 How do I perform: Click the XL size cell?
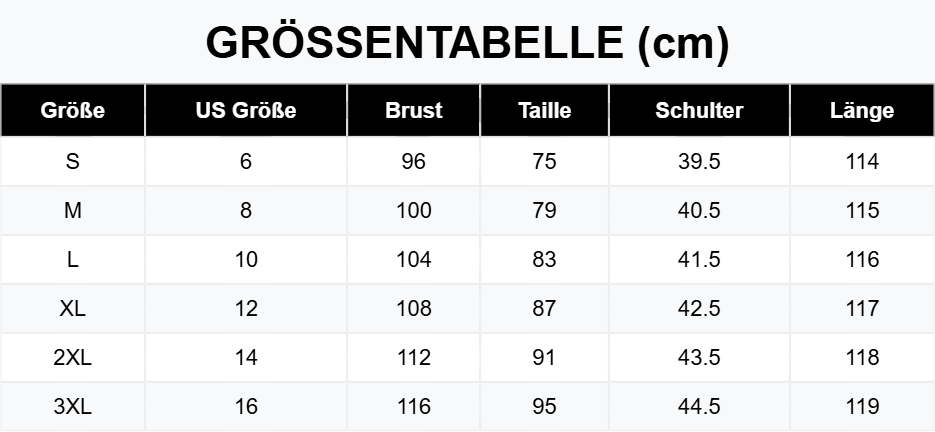tap(73, 308)
